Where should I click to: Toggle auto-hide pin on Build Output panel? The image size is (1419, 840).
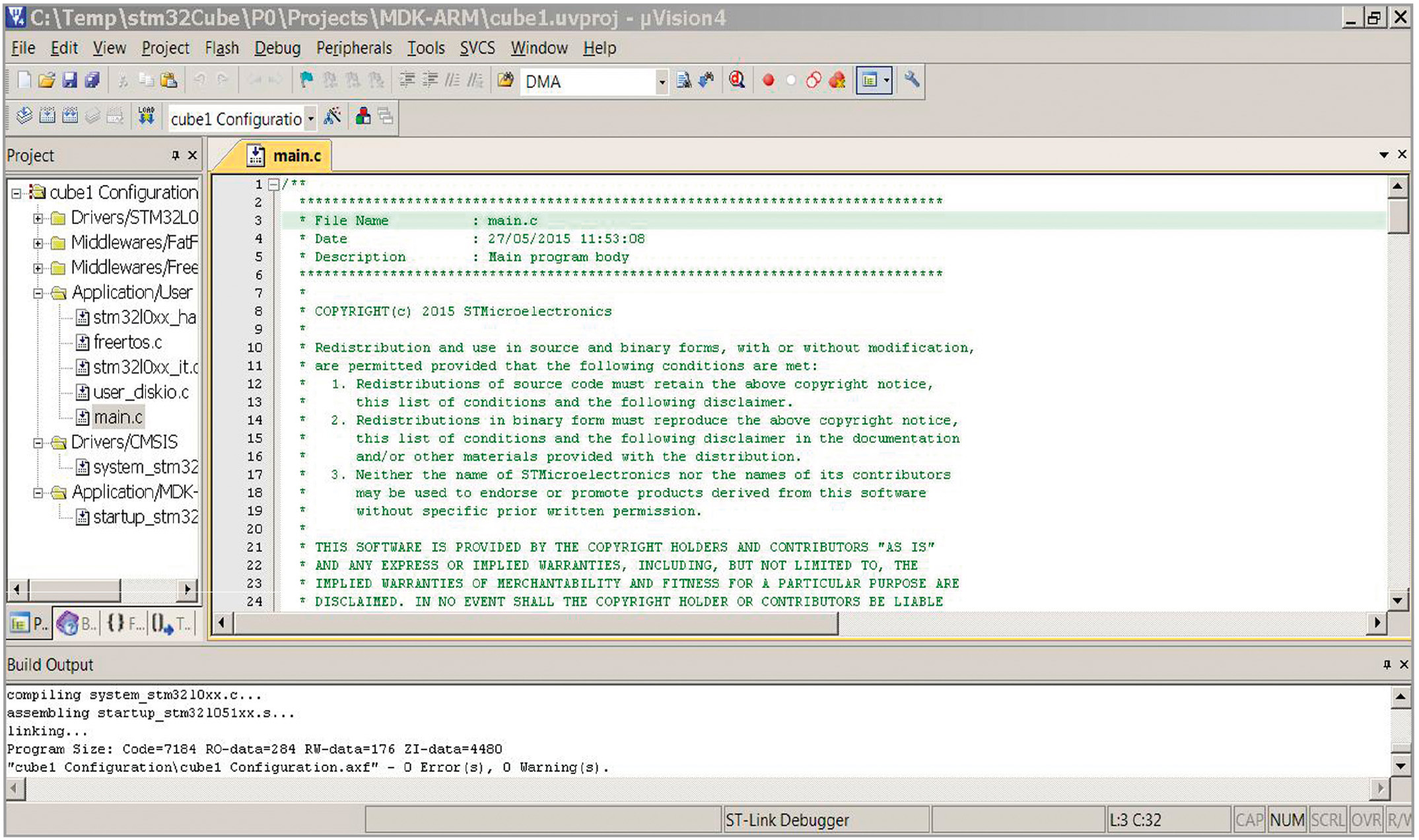coord(1387,664)
